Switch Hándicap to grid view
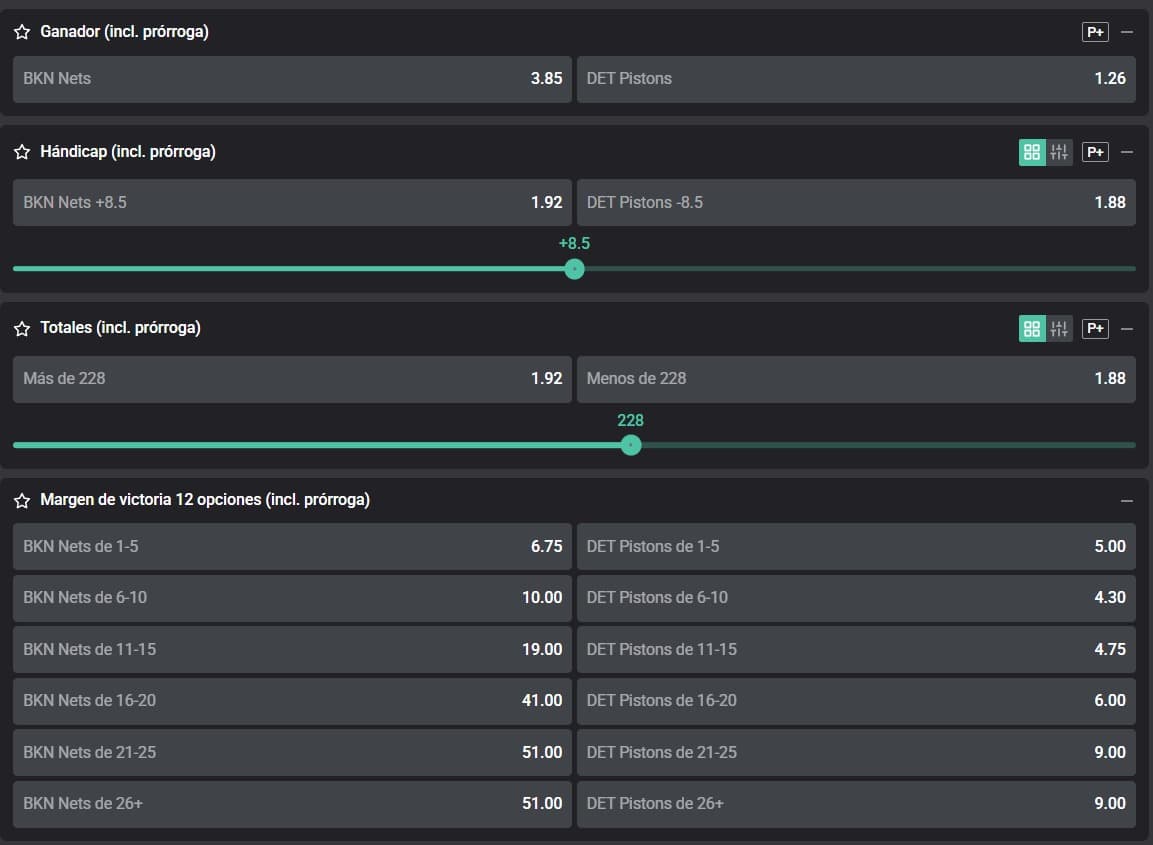The height and width of the screenshot is (845, 1153). point(1032,152)
